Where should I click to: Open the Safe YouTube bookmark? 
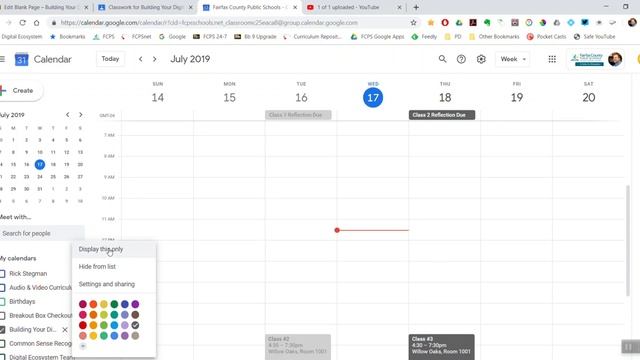pyautogui.click(x=594, y=37)
